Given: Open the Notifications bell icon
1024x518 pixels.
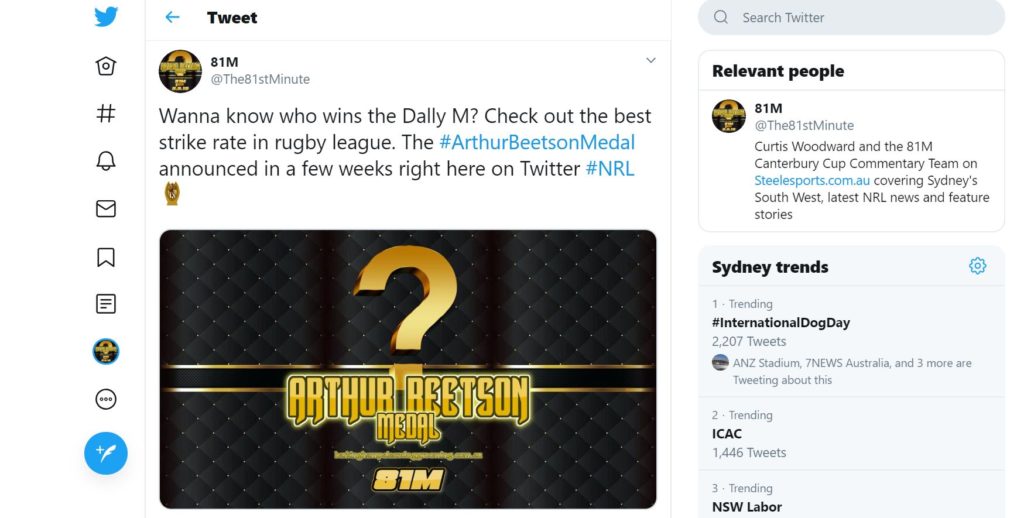Looking at the screenshot, I should point(106,161).
